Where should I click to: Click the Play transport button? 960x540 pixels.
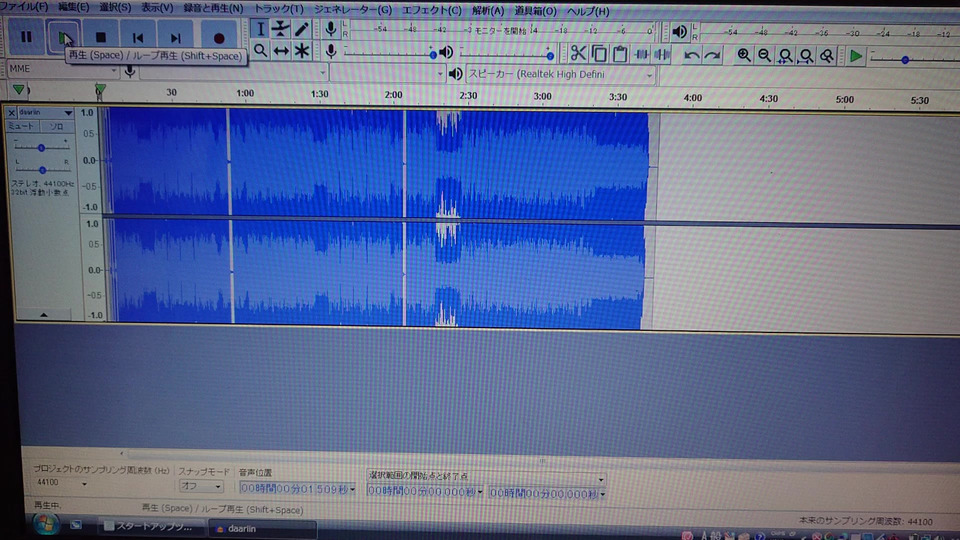(x=63, y=37)
